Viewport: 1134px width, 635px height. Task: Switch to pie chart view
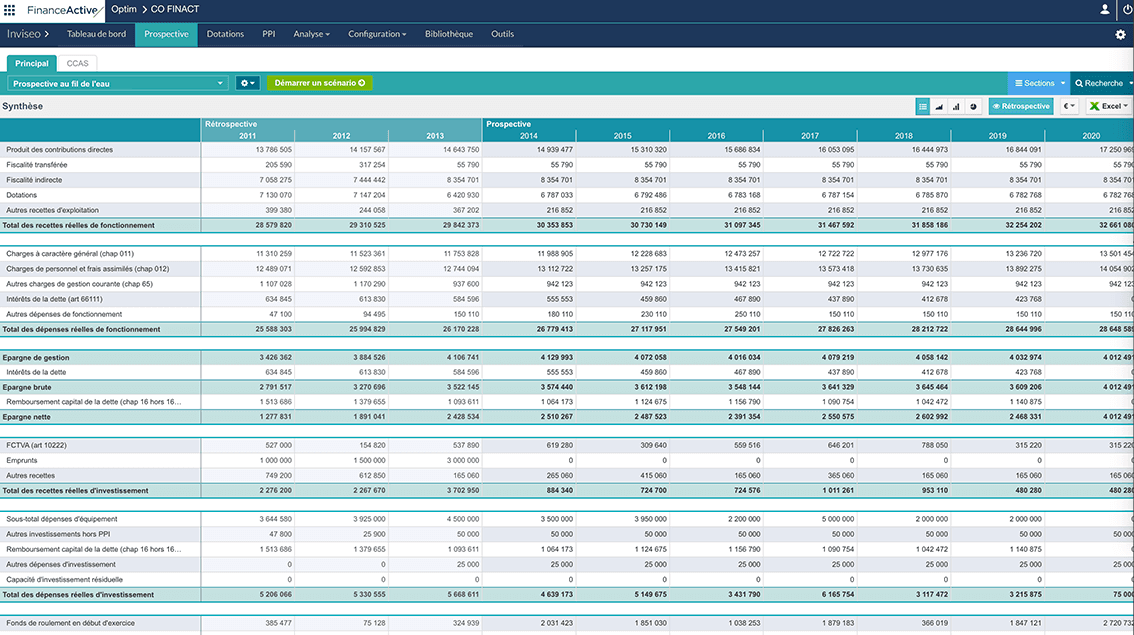click(x=973, y=106)
